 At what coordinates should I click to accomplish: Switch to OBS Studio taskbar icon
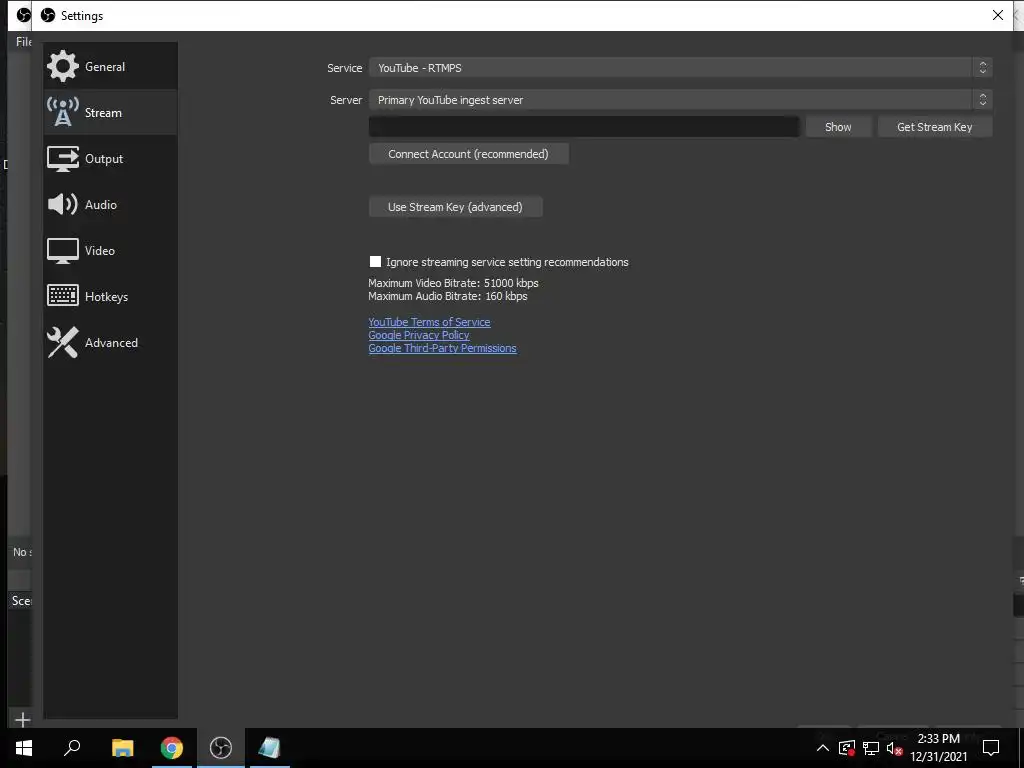pyautogui.click(x=221, y=748)
